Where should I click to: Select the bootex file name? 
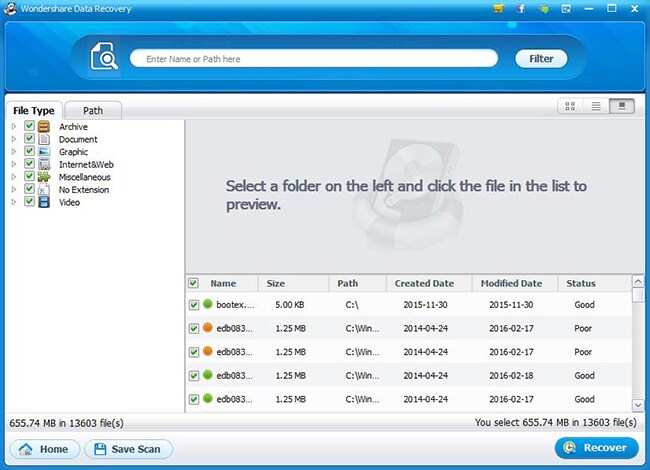click(235, 305)
